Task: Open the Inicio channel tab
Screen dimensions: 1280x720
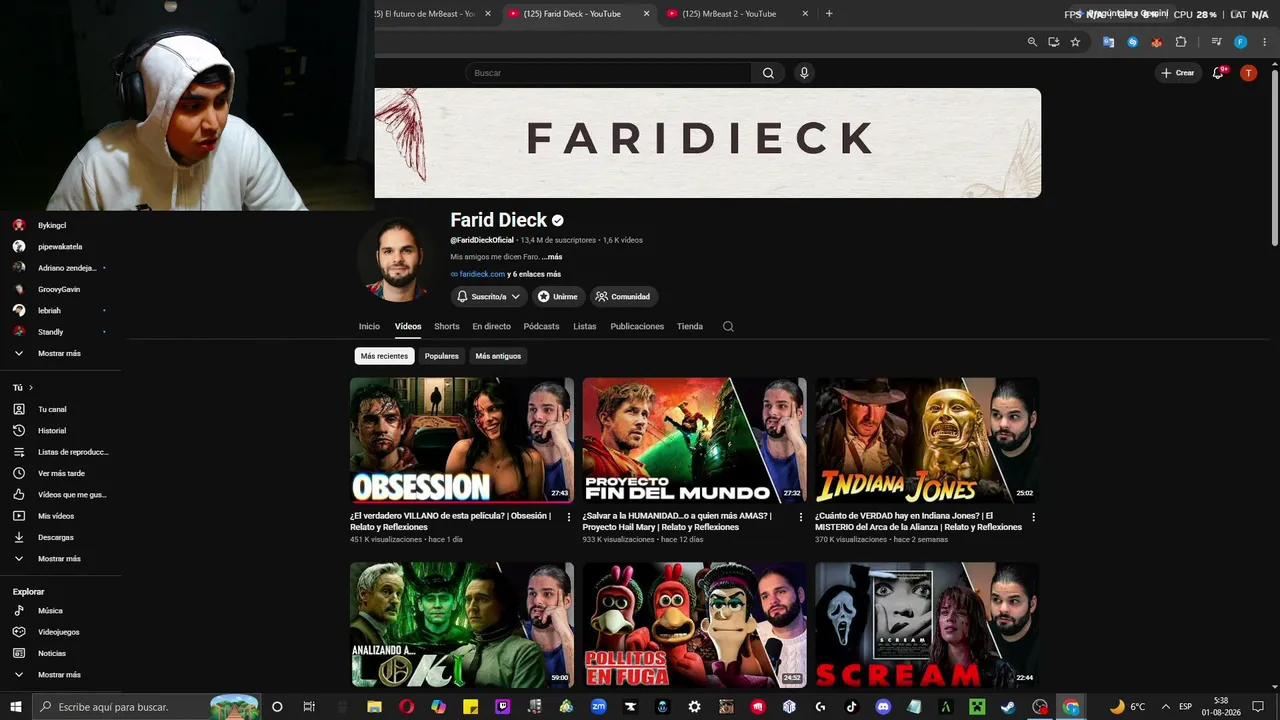Action: pyautogui.click(x=369, y=327)
